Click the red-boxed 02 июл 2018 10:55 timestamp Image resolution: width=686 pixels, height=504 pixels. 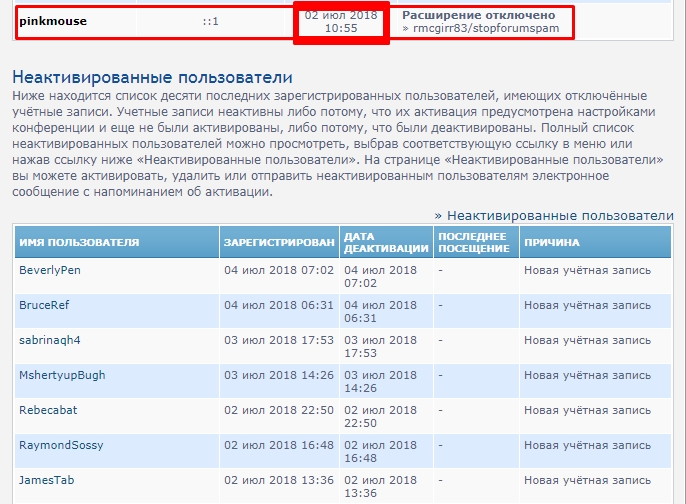pyautogui.click(x=340, y=23)
